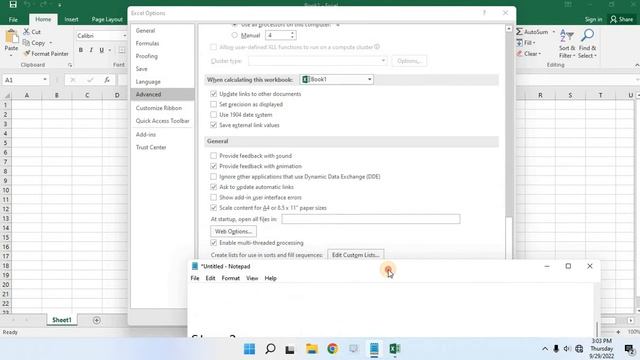Screen dimensions: 640x360
Task: Toggle Underline formatting button
Action: (x=102, y=50)
